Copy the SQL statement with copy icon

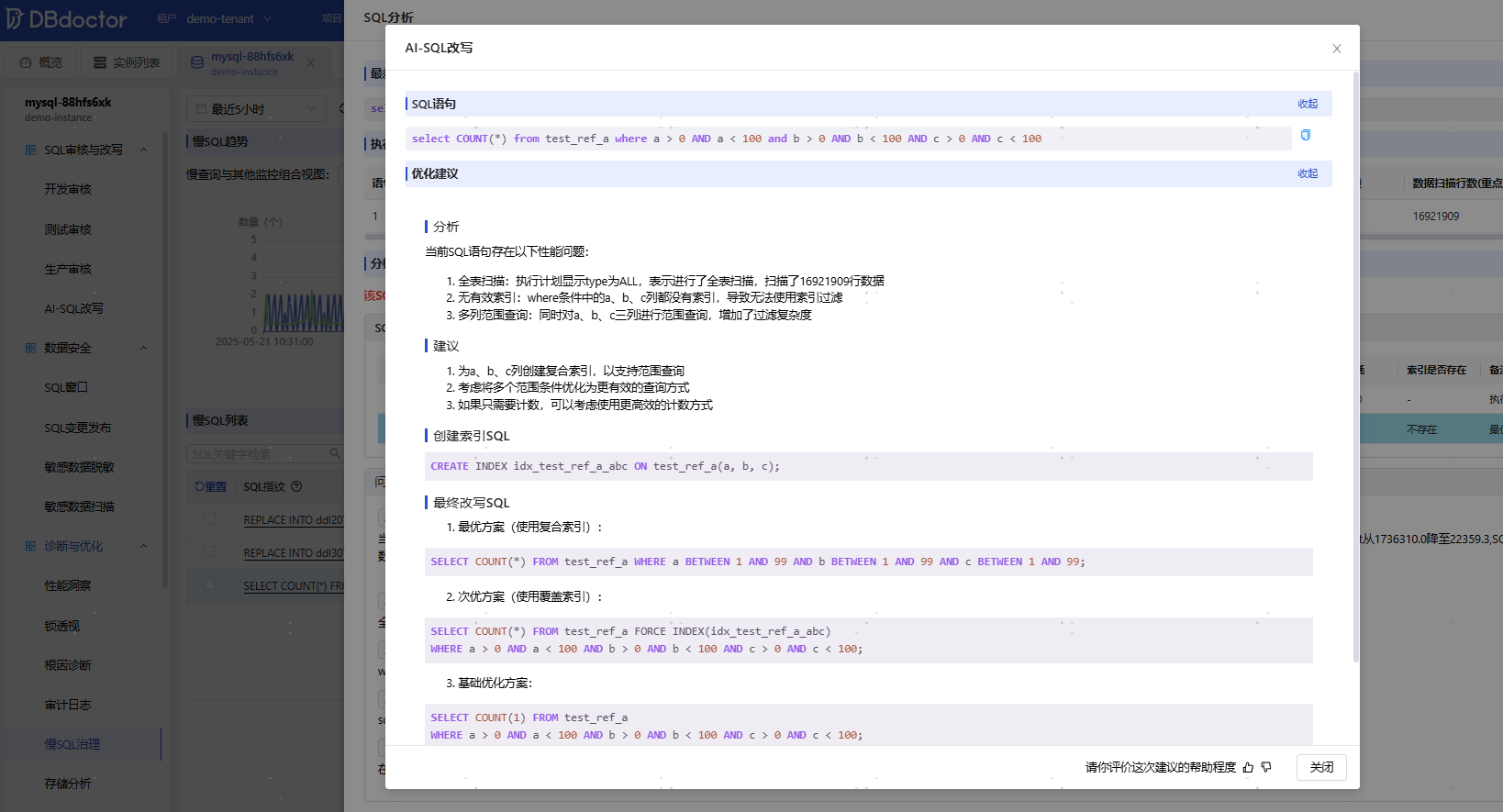[x=1306, y=136]
